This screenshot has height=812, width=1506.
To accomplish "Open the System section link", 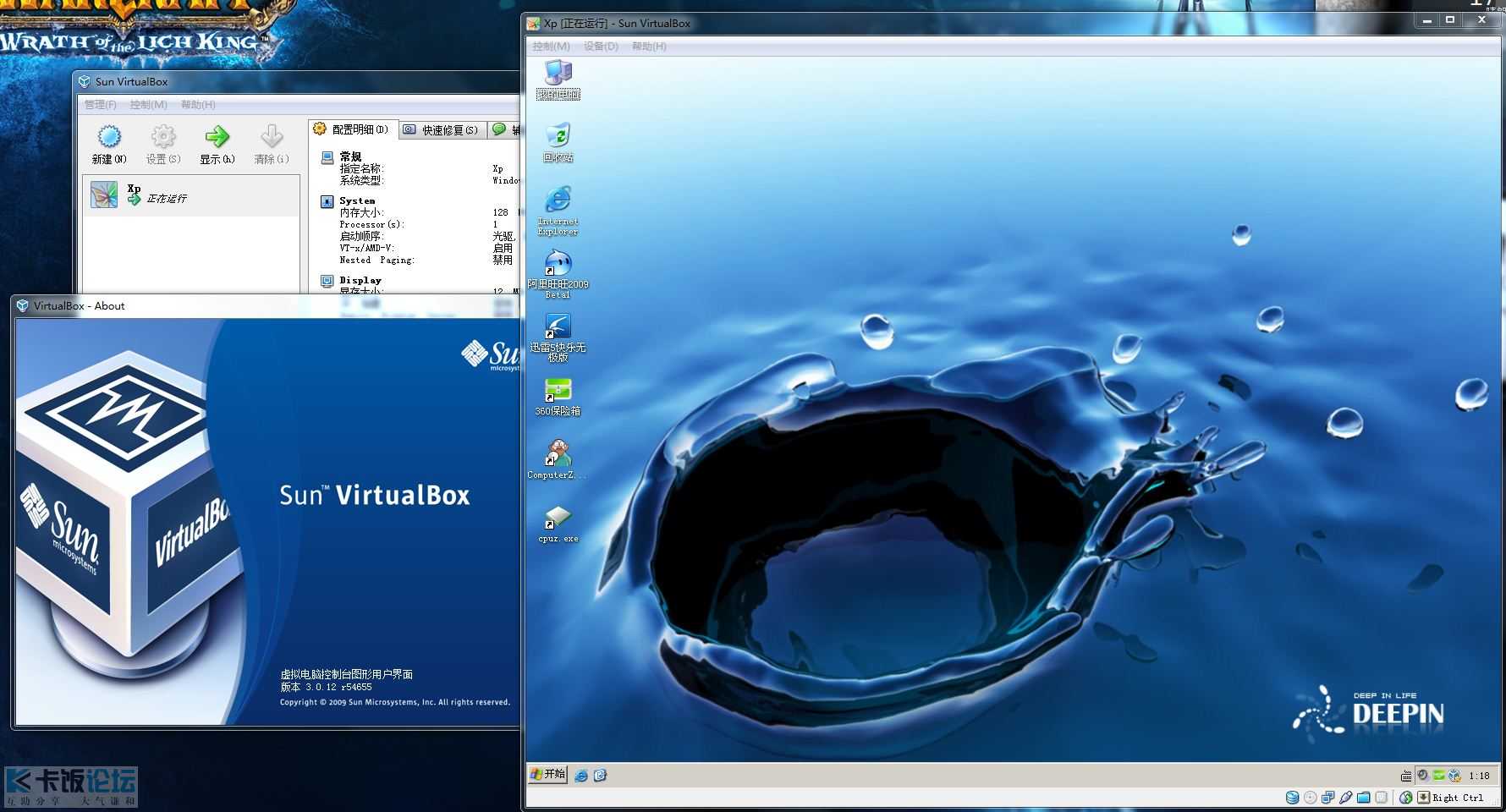I will pyautogui.click(x=357, y=200).
